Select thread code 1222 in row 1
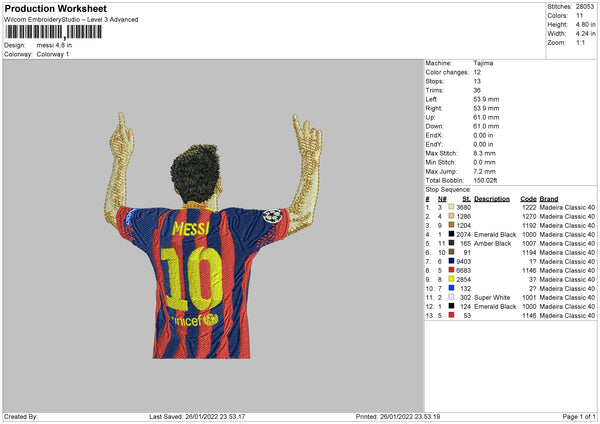 click(529, 207)
